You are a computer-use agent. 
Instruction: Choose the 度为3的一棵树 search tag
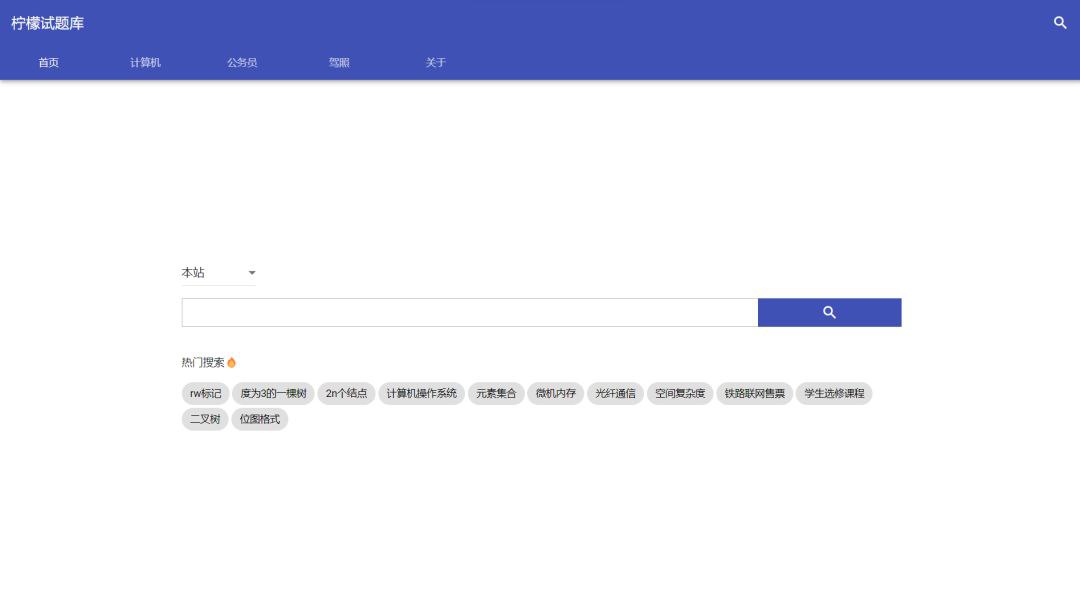[x=273, y=393]
